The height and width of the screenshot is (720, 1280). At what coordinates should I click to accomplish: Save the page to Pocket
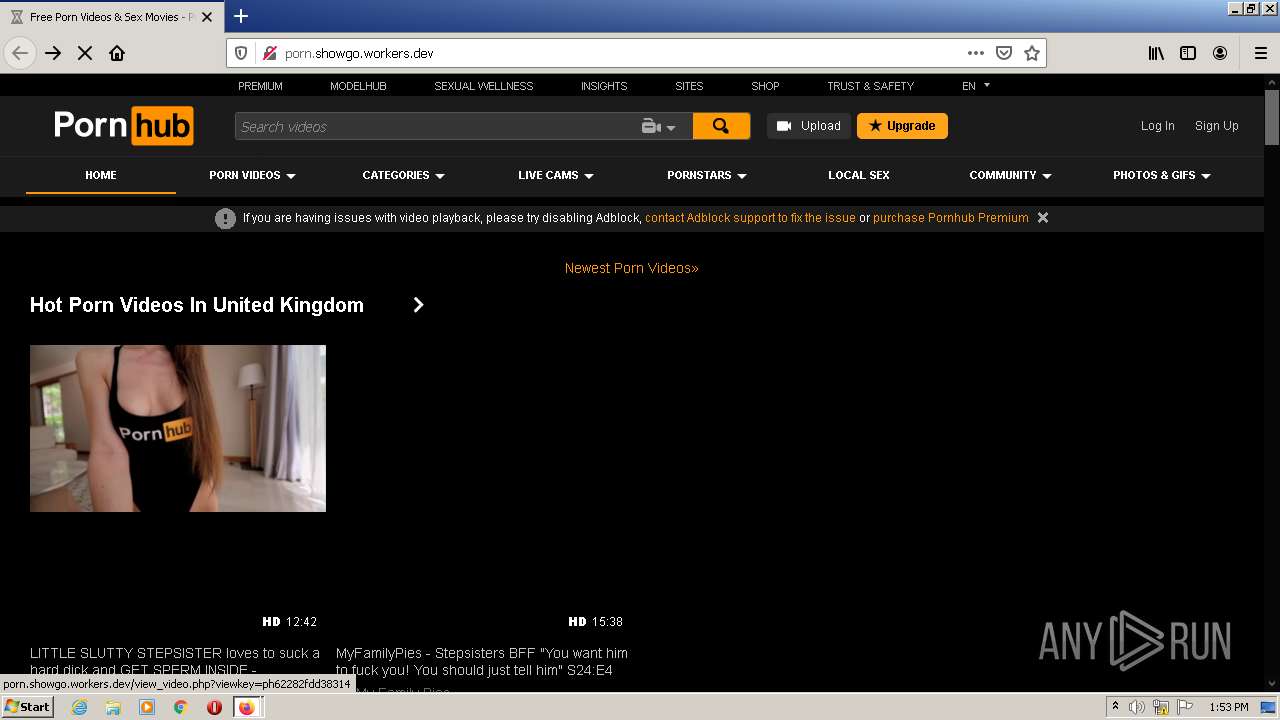point(1004,53)
